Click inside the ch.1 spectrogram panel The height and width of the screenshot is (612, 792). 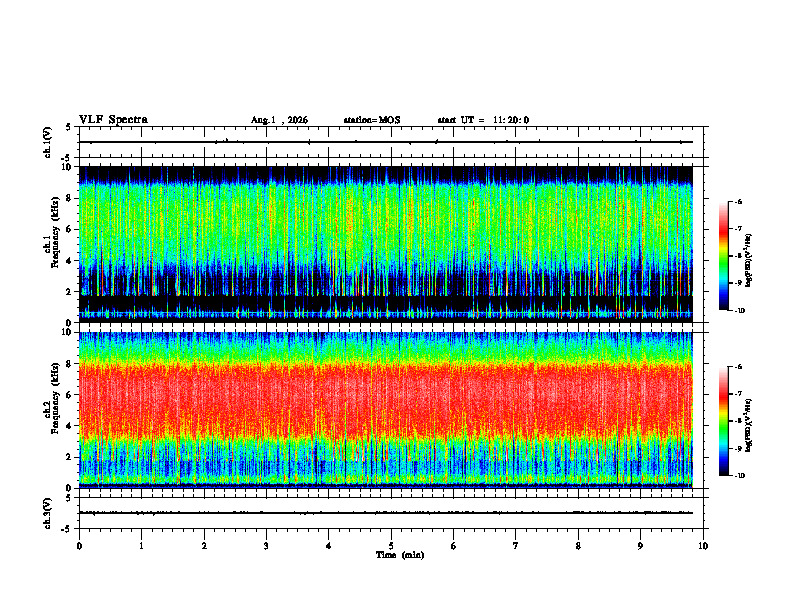coord(385,244)
